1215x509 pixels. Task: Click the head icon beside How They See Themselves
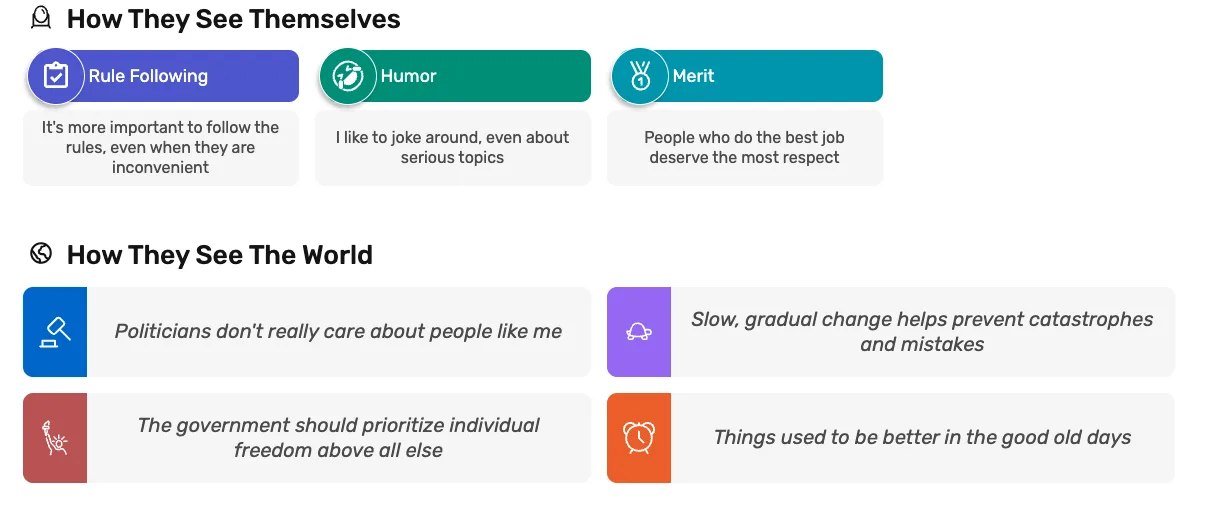(x=41, y=18)
